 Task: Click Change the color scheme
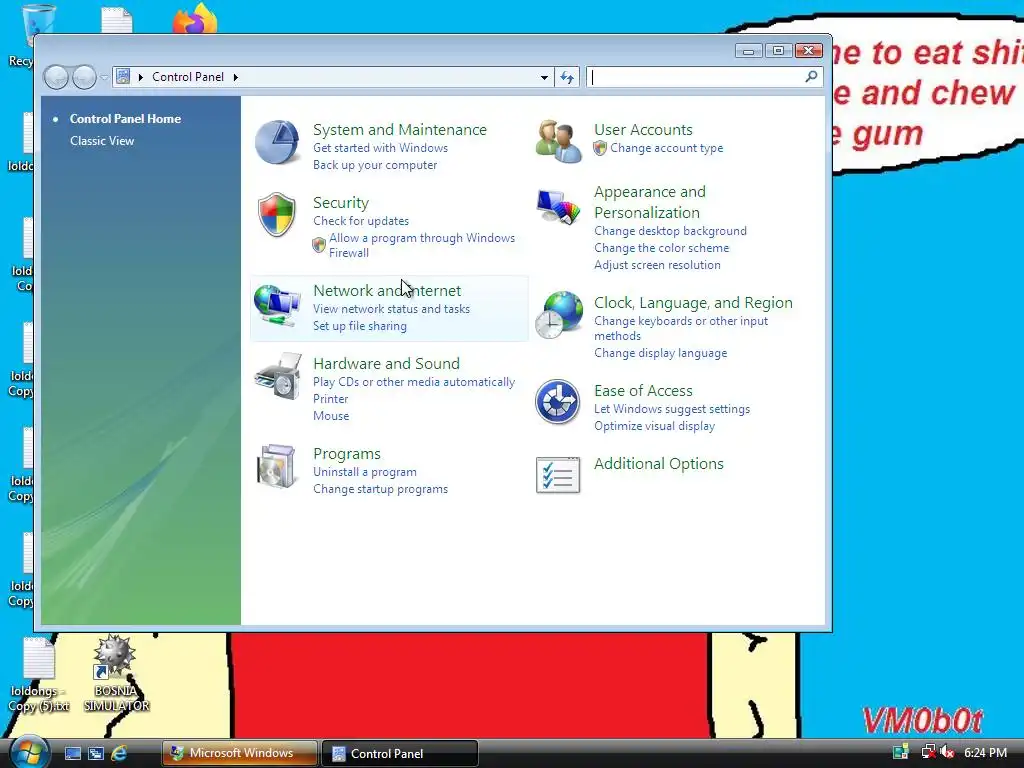click(662, 248)
